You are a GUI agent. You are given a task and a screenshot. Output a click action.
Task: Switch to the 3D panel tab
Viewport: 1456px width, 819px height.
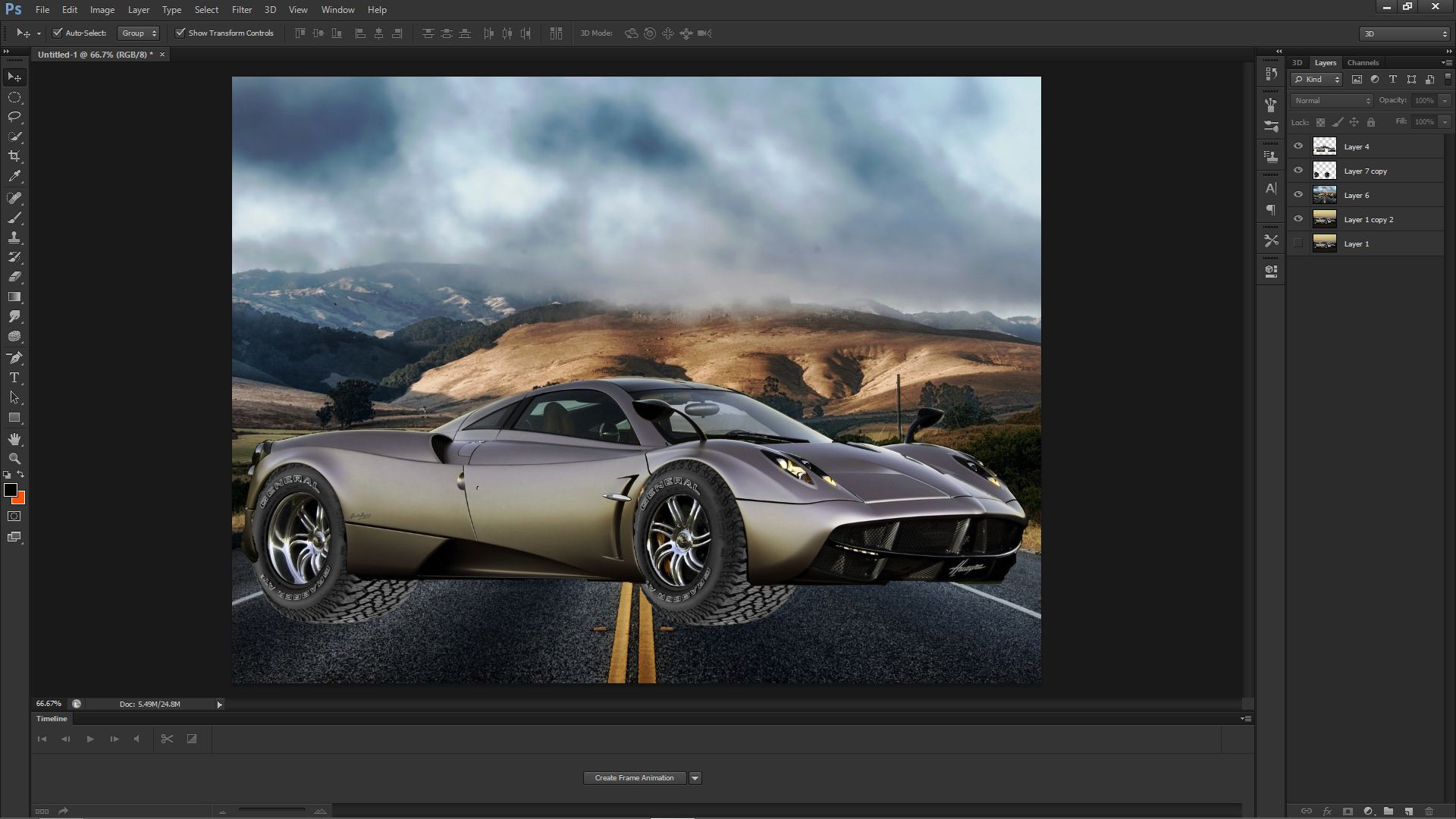click(x=1297, y=63)
